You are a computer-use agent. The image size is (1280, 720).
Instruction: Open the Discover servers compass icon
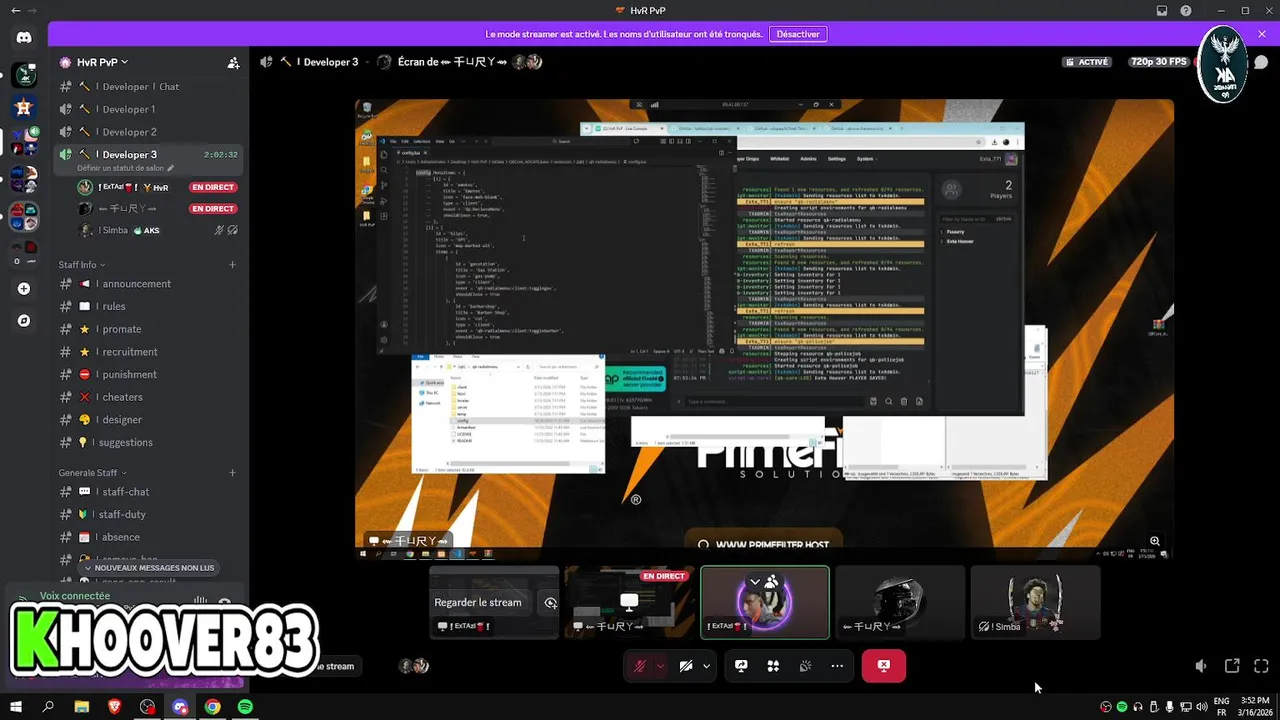[x=24, y=321]
